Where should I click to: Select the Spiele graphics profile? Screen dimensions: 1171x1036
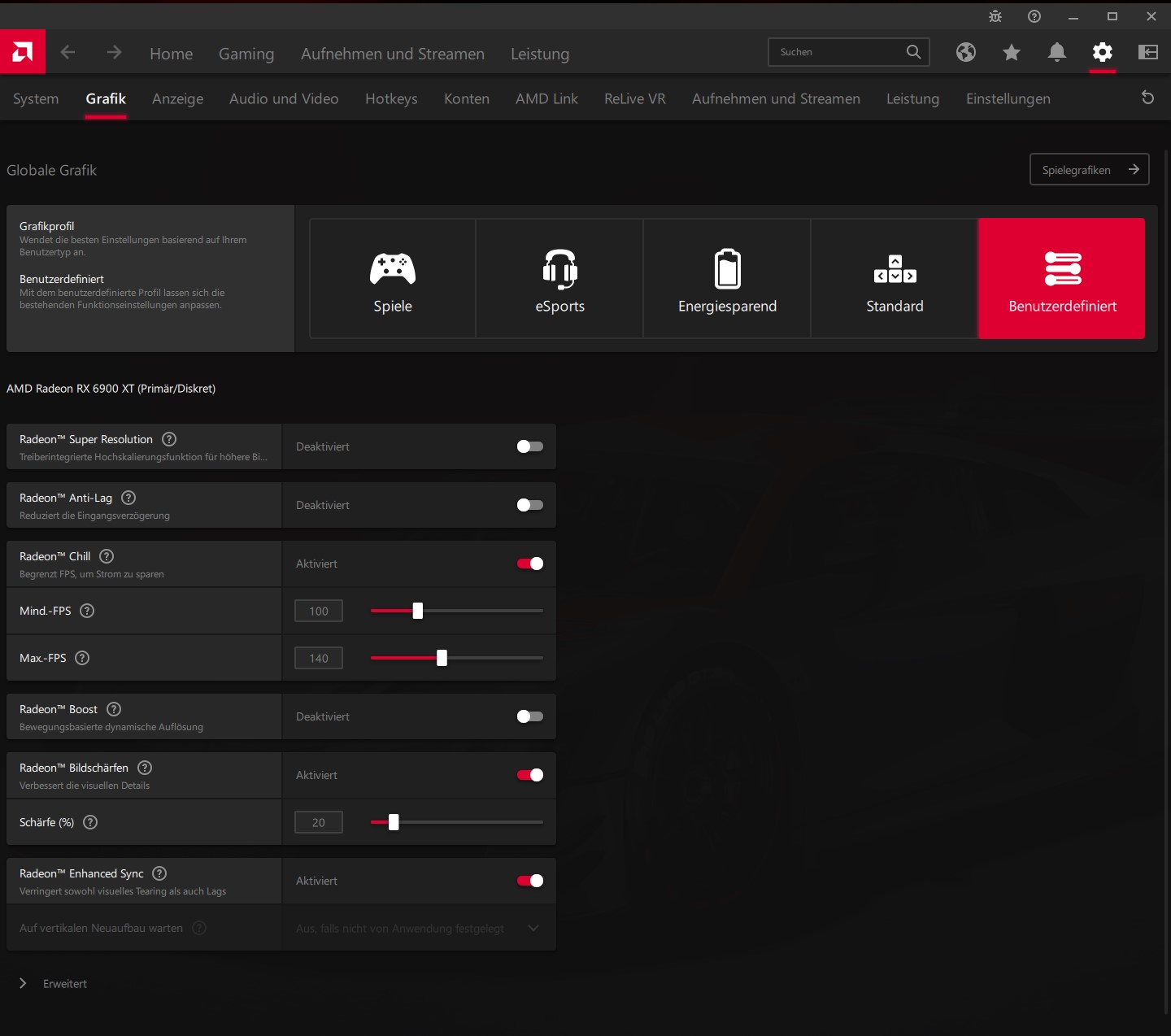point(393,278)
